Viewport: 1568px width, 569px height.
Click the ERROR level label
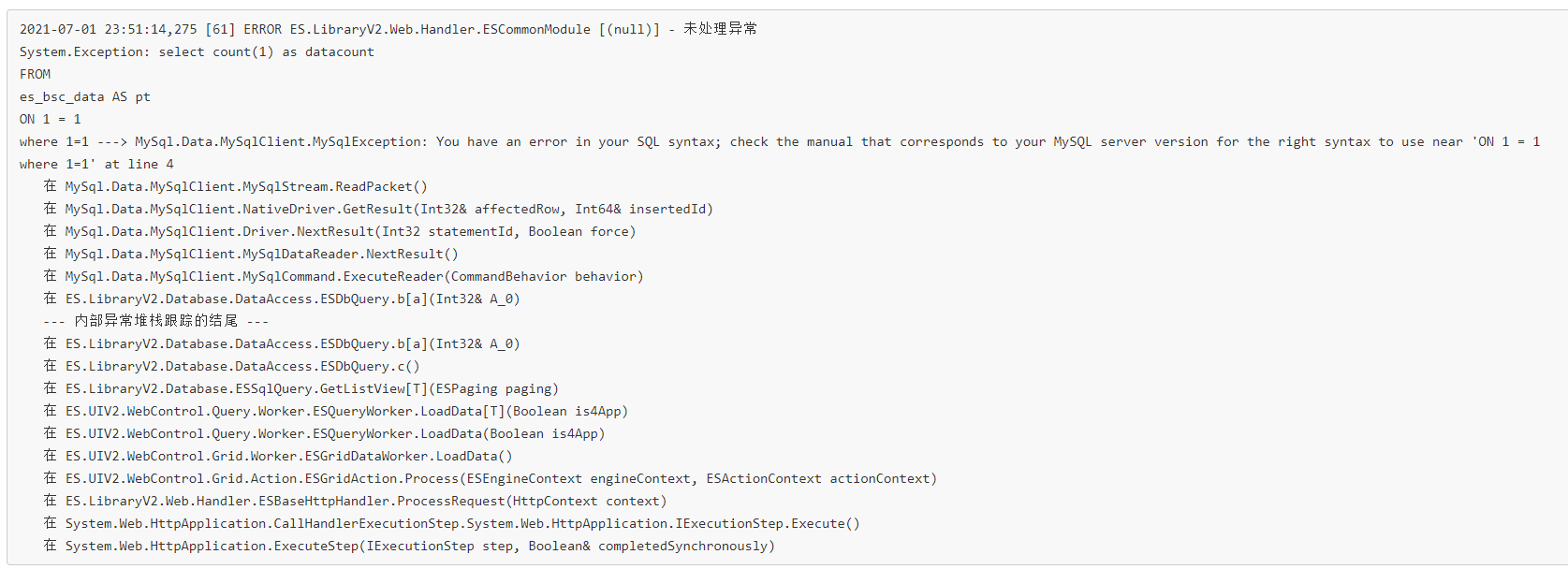coord(262,29)
